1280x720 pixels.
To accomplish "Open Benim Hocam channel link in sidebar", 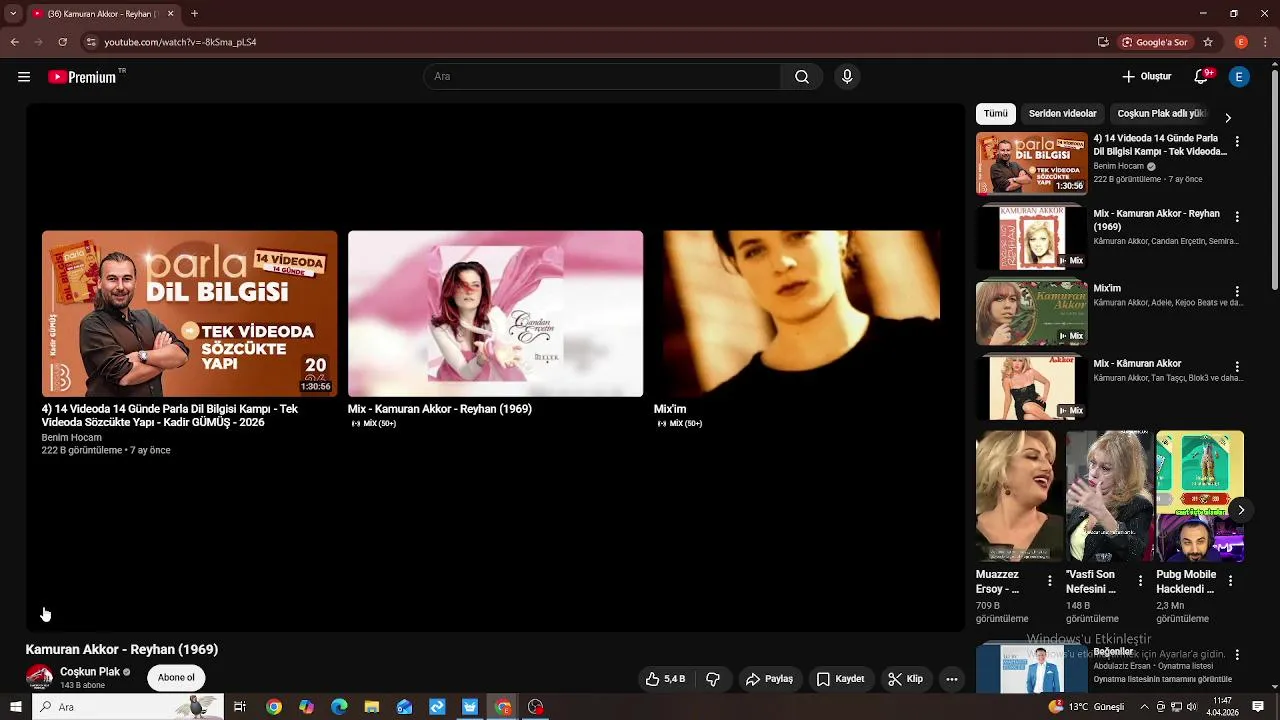I will pyautogui.click(x=1118, y=166).
